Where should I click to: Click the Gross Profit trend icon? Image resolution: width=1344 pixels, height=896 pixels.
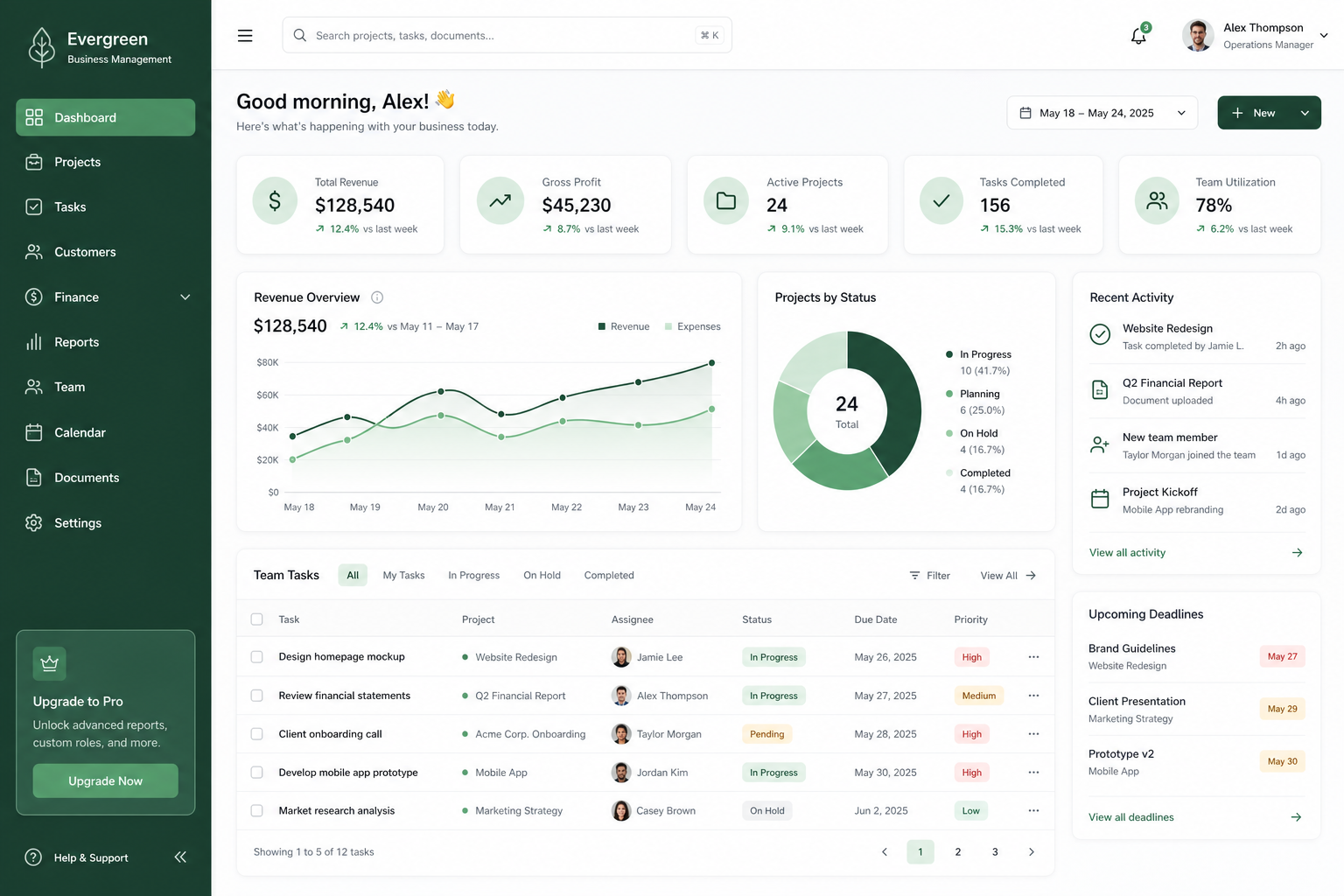point(500,201)
